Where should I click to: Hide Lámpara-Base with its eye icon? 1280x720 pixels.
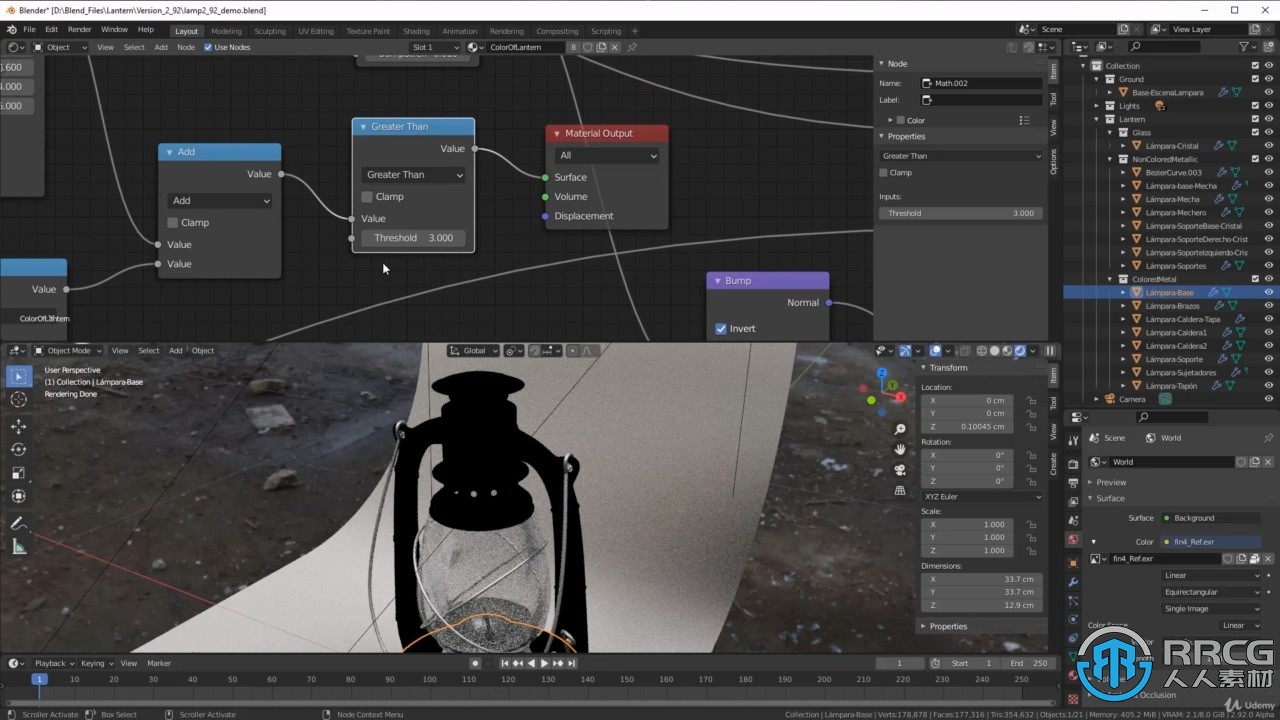1269,292
